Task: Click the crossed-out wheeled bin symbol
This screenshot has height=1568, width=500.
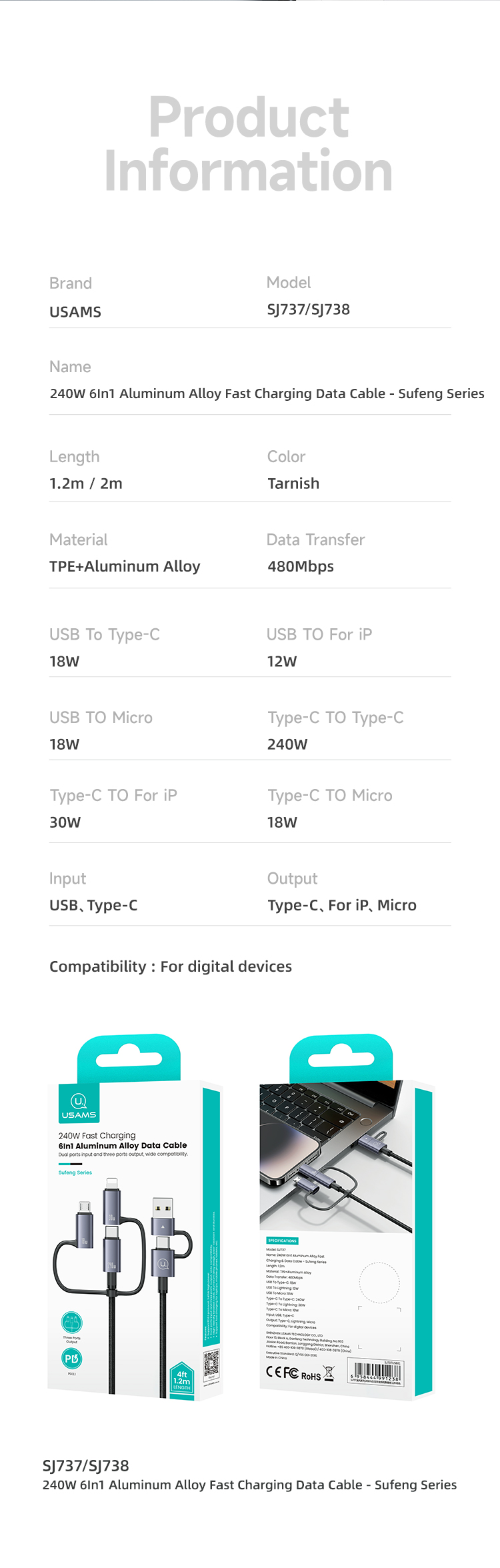Action: [329, 1373]
